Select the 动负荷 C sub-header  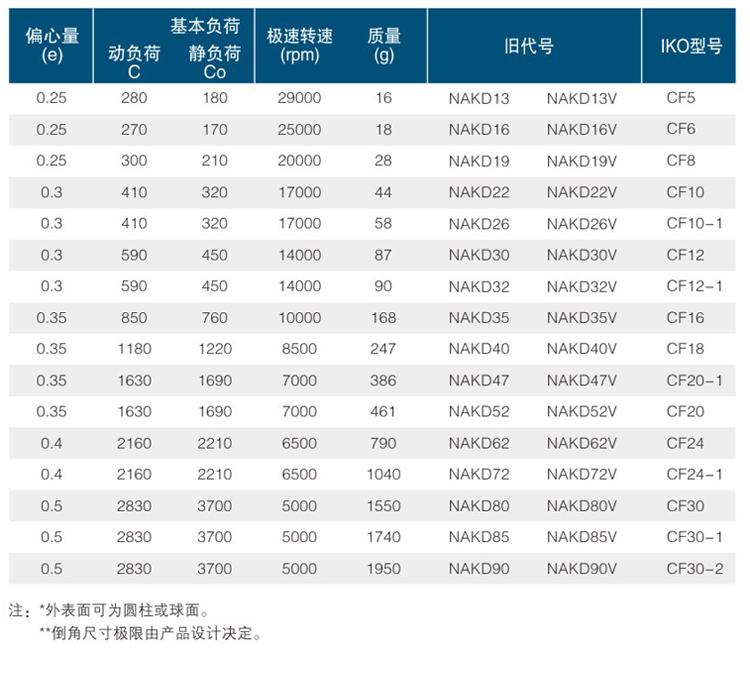coord(134,63)
